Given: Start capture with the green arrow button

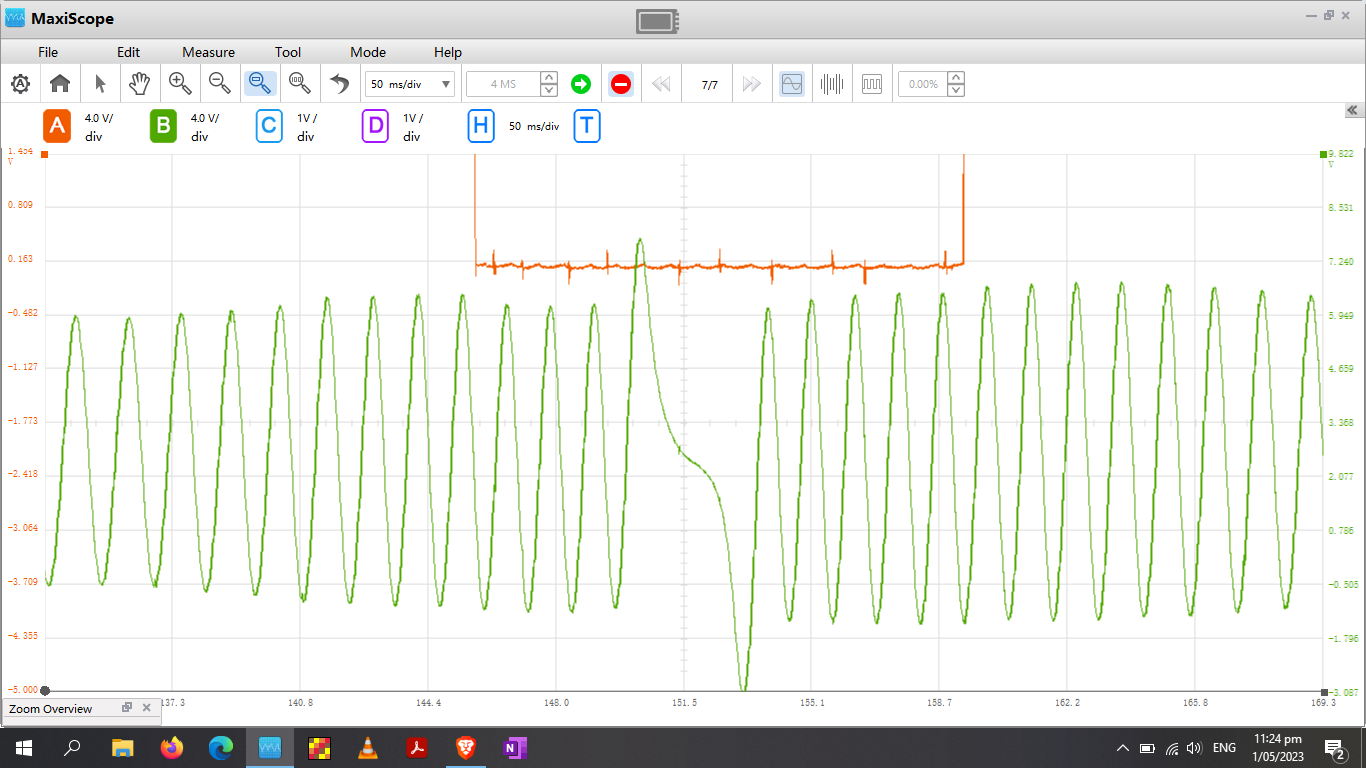Looking at the screenshot, I should coord(581,84).
